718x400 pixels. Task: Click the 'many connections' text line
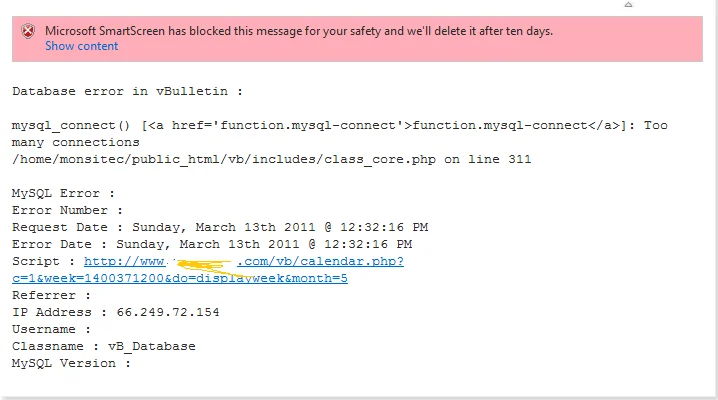[x=76, y=142]
